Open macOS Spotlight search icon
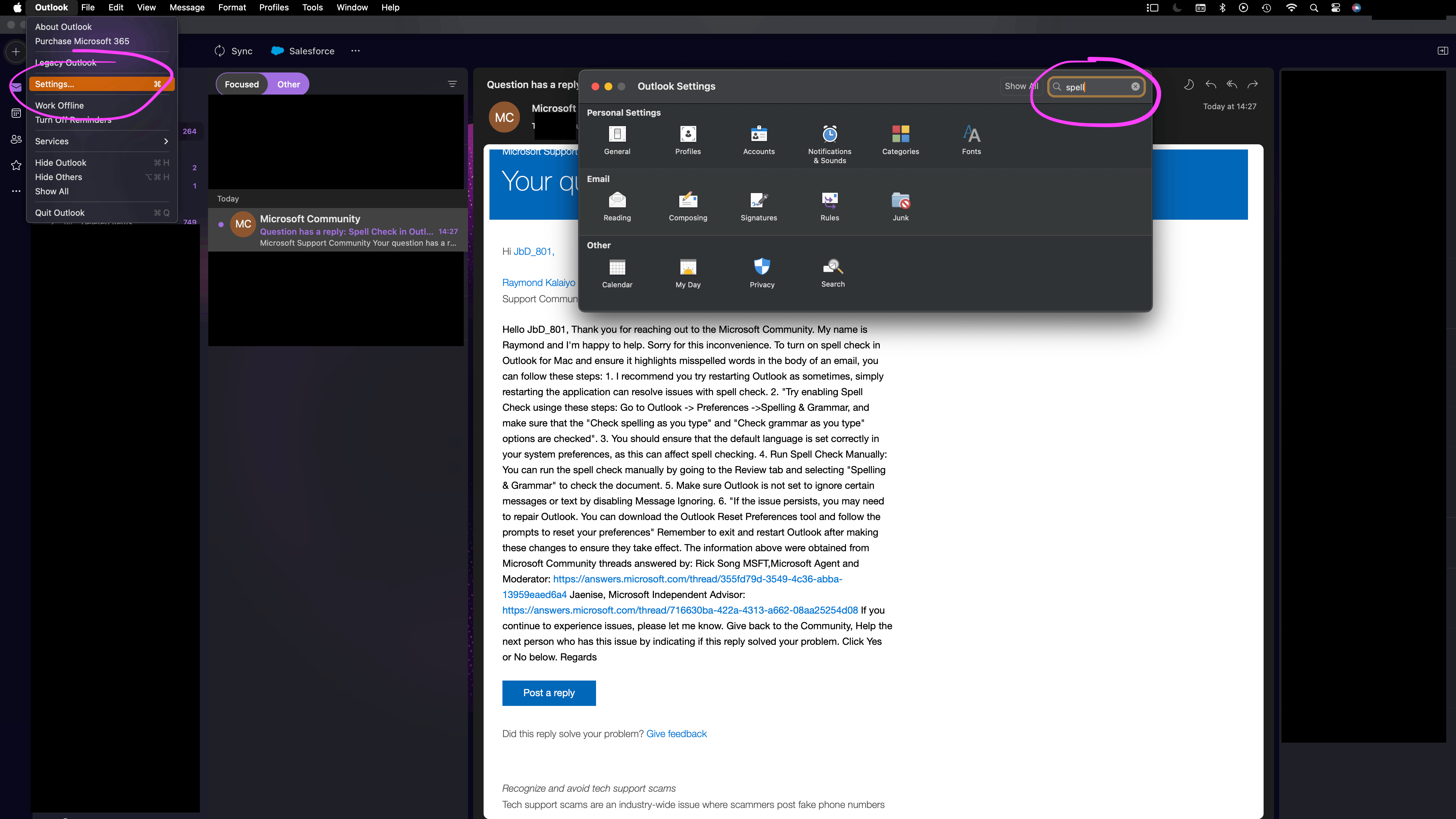 1314,7
